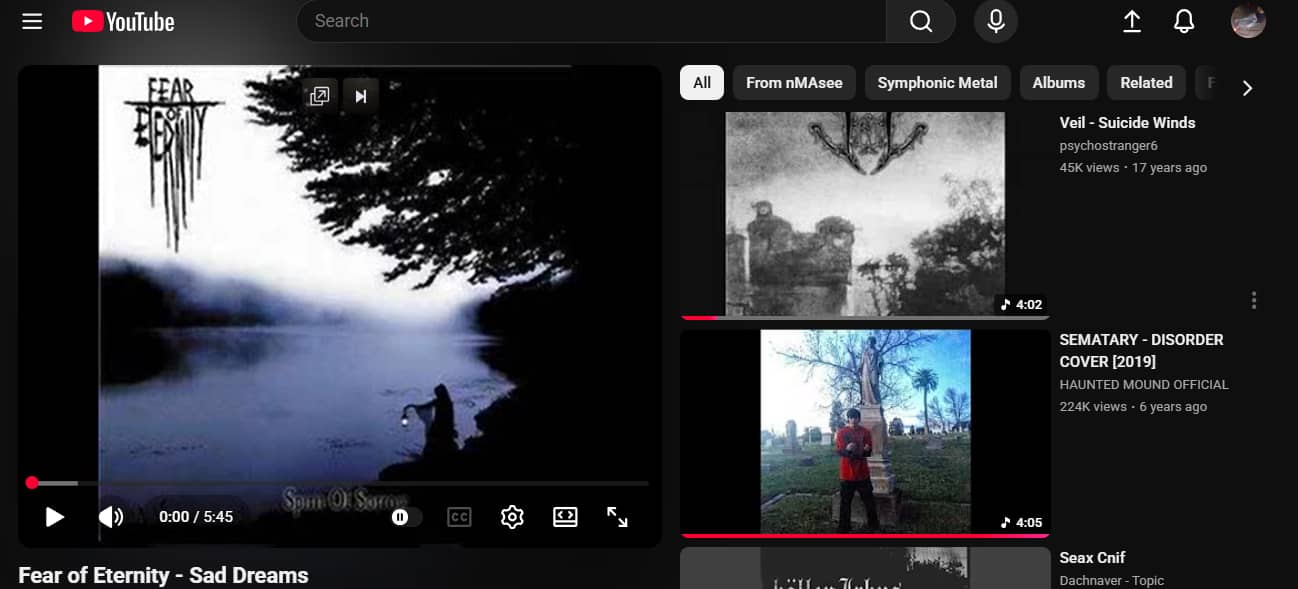Select the Related chip
The width and height of the screenshot is (1298, 589).
pyautogui.click(x=1146, y=83)
